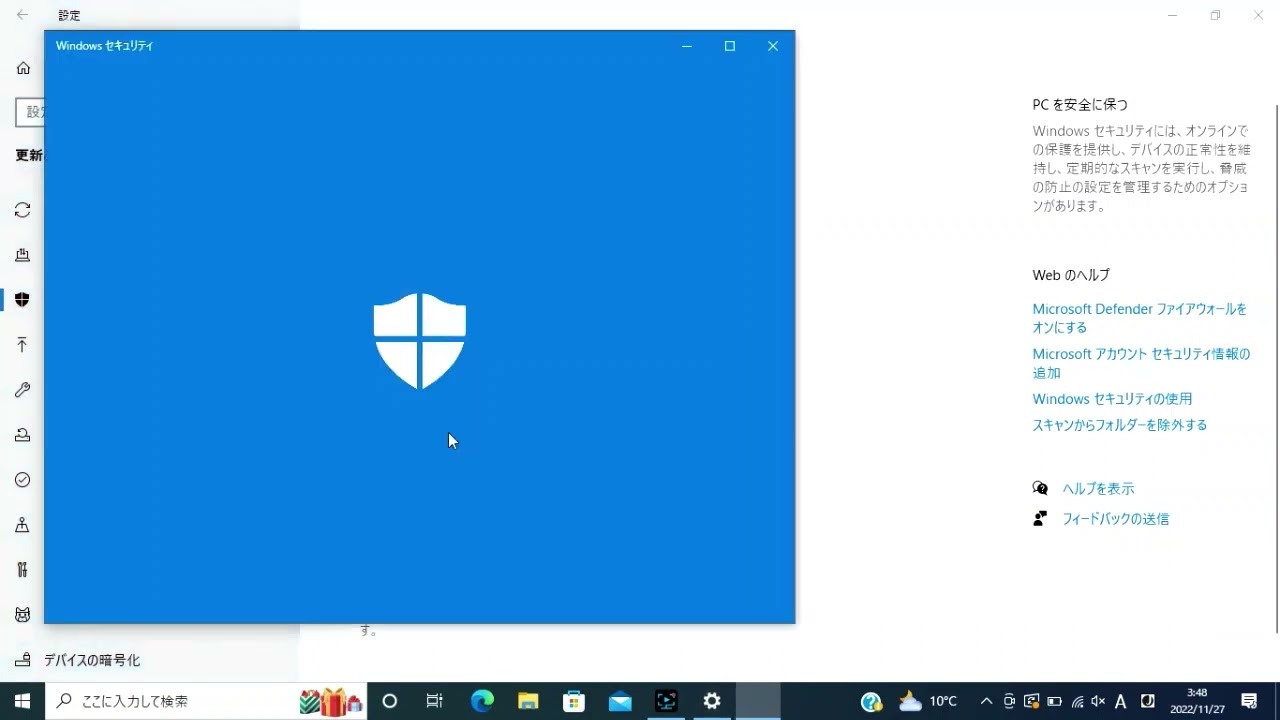Image resolution: width=1280 pixels, height=720 pixels.
Task: Open Windows Update in Settings sidebar
Action: pyautogui.click(x=22, y=210)
